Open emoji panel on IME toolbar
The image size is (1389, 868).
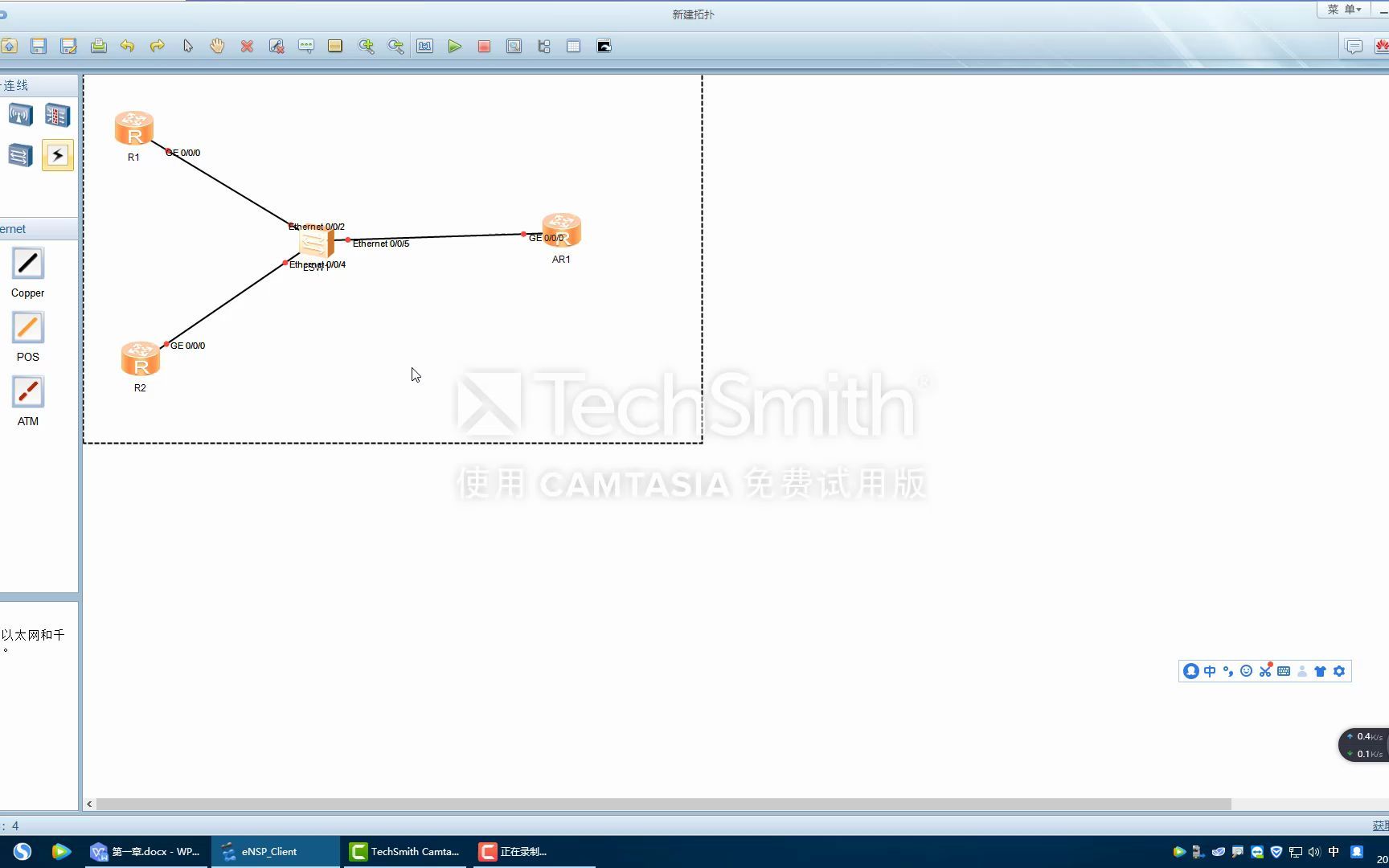(1246, 671)
